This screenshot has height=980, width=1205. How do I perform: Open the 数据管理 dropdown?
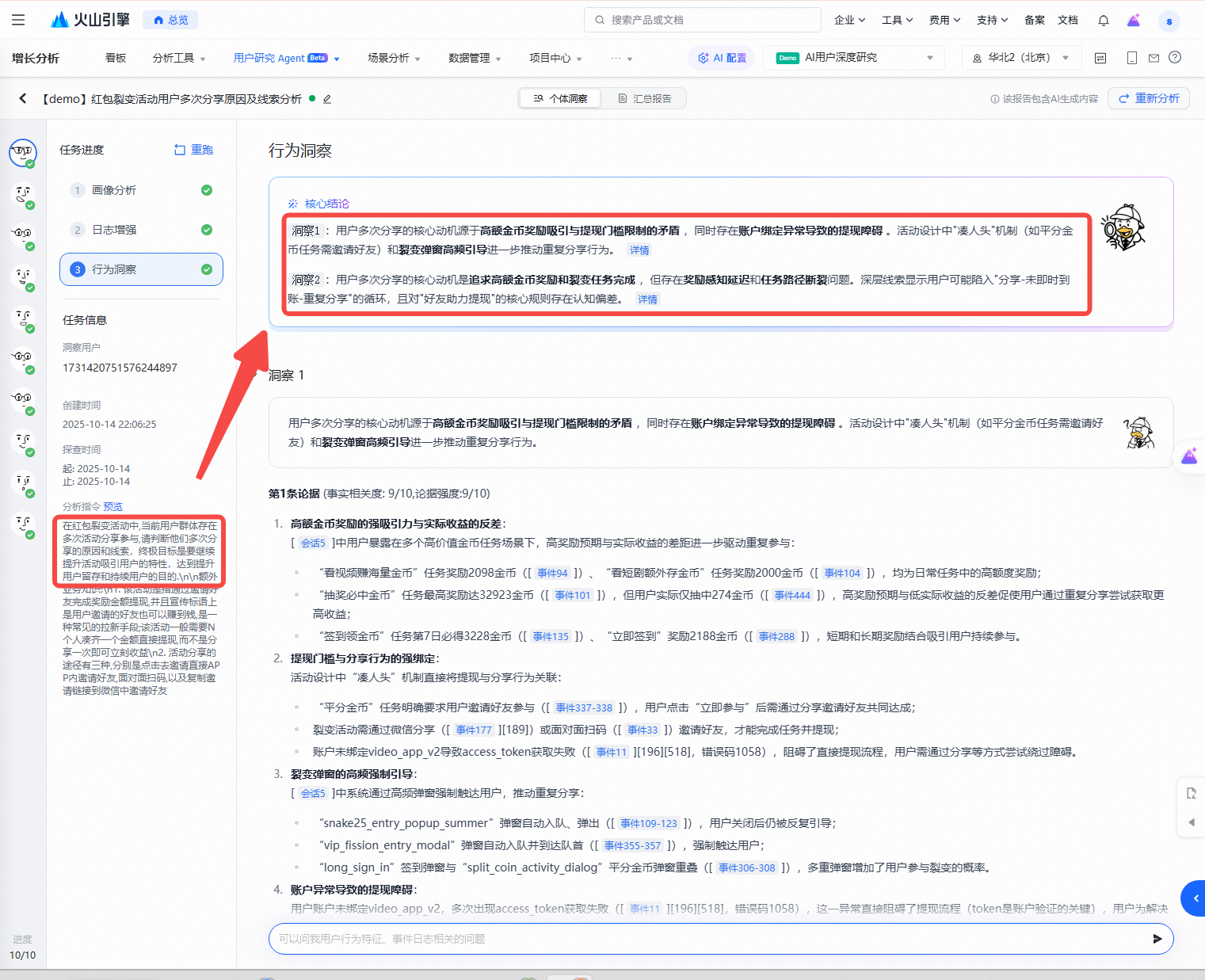(x=475, y=58)
